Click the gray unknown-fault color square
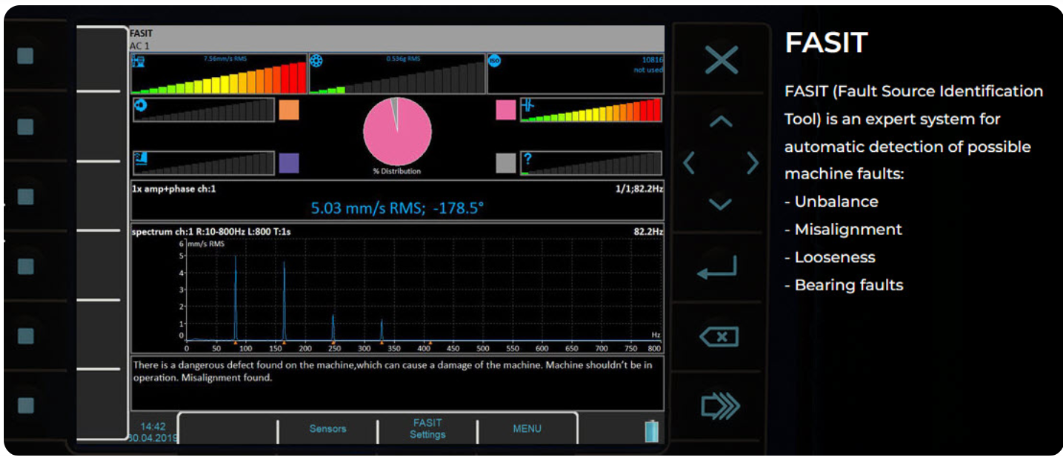The width and height of the screenshot is (1063, 456). point(506,163)
